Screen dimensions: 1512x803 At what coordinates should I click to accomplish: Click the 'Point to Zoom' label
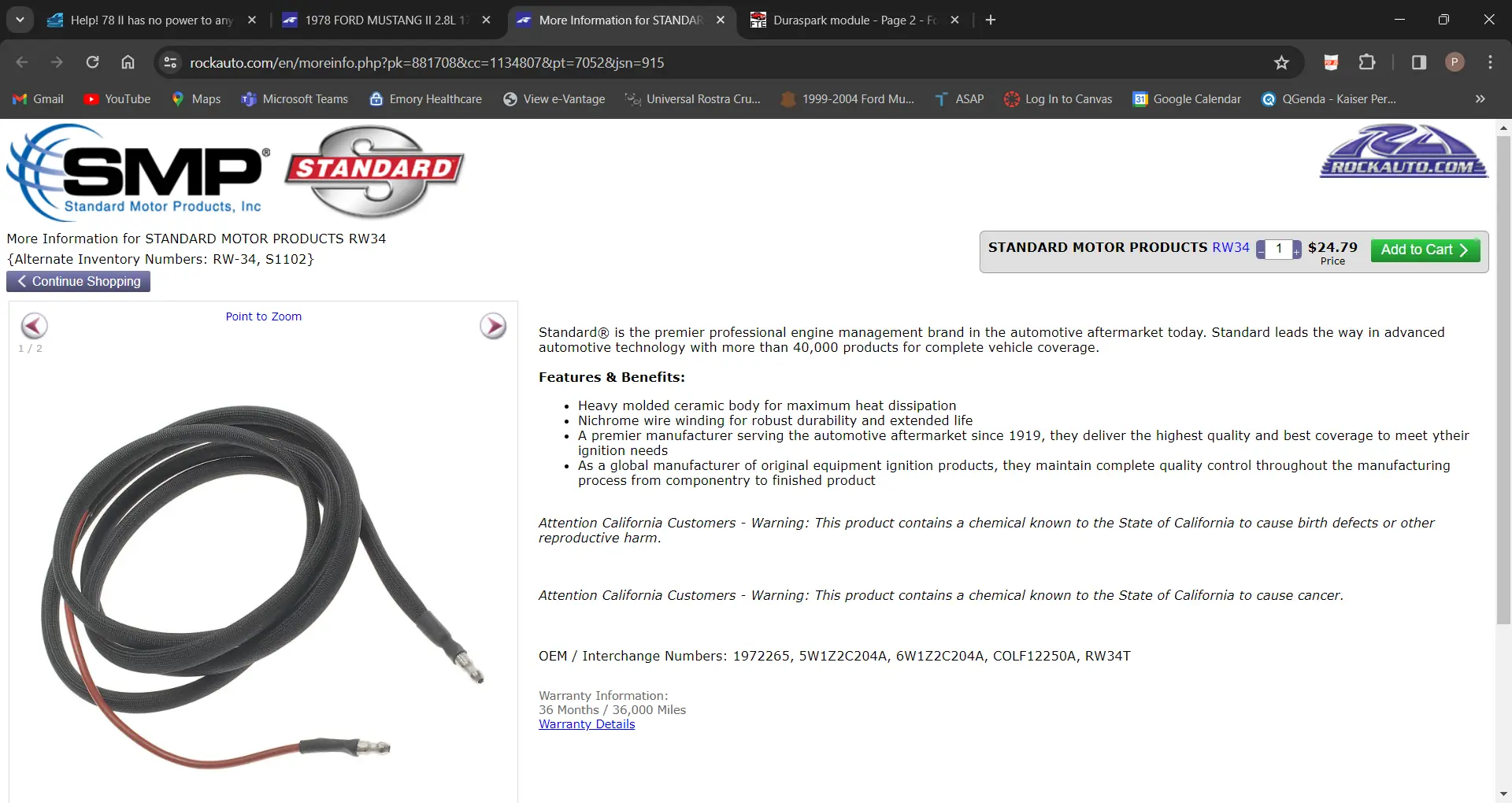(x=264, y=316)
